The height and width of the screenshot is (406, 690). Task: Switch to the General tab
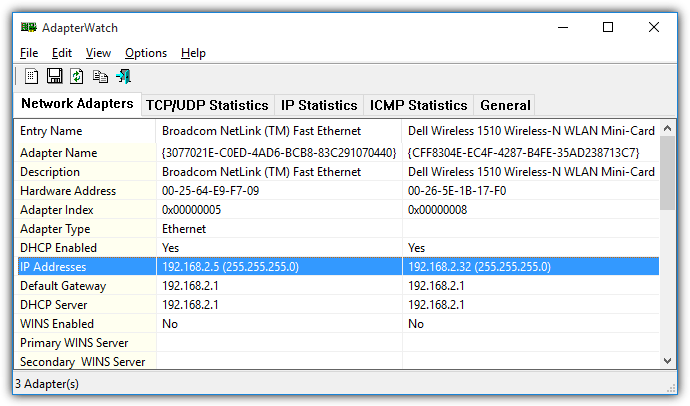click(505, 106)
